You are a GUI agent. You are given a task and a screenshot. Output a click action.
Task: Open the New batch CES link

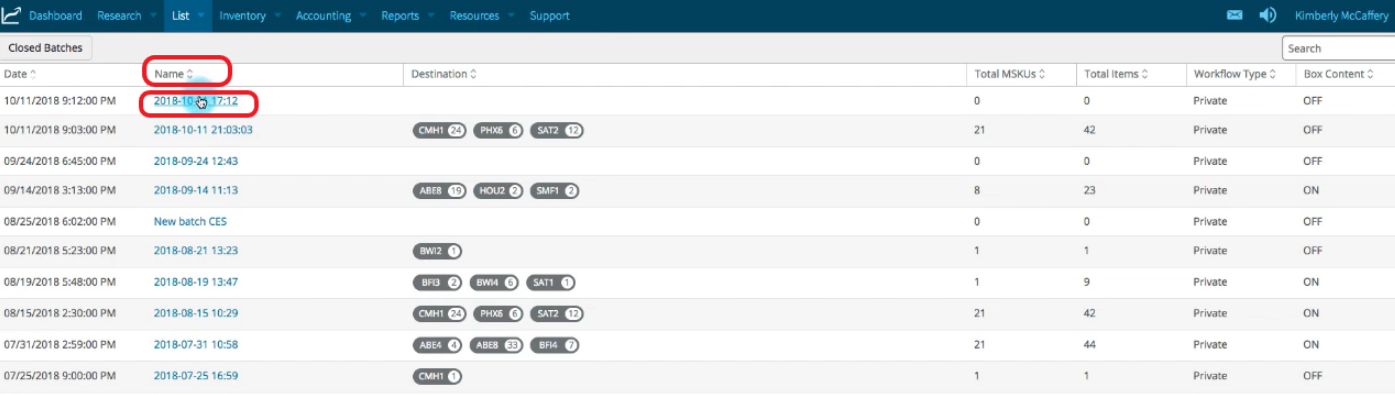(190, 222)
